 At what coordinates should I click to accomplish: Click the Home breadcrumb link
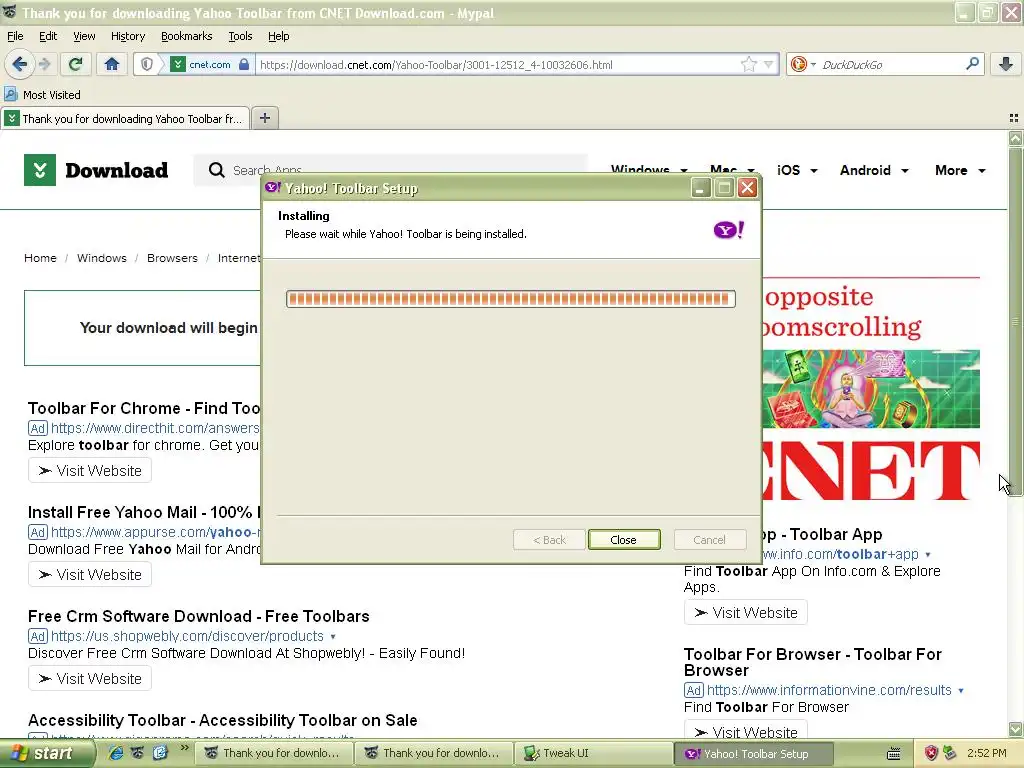[40, 258]
